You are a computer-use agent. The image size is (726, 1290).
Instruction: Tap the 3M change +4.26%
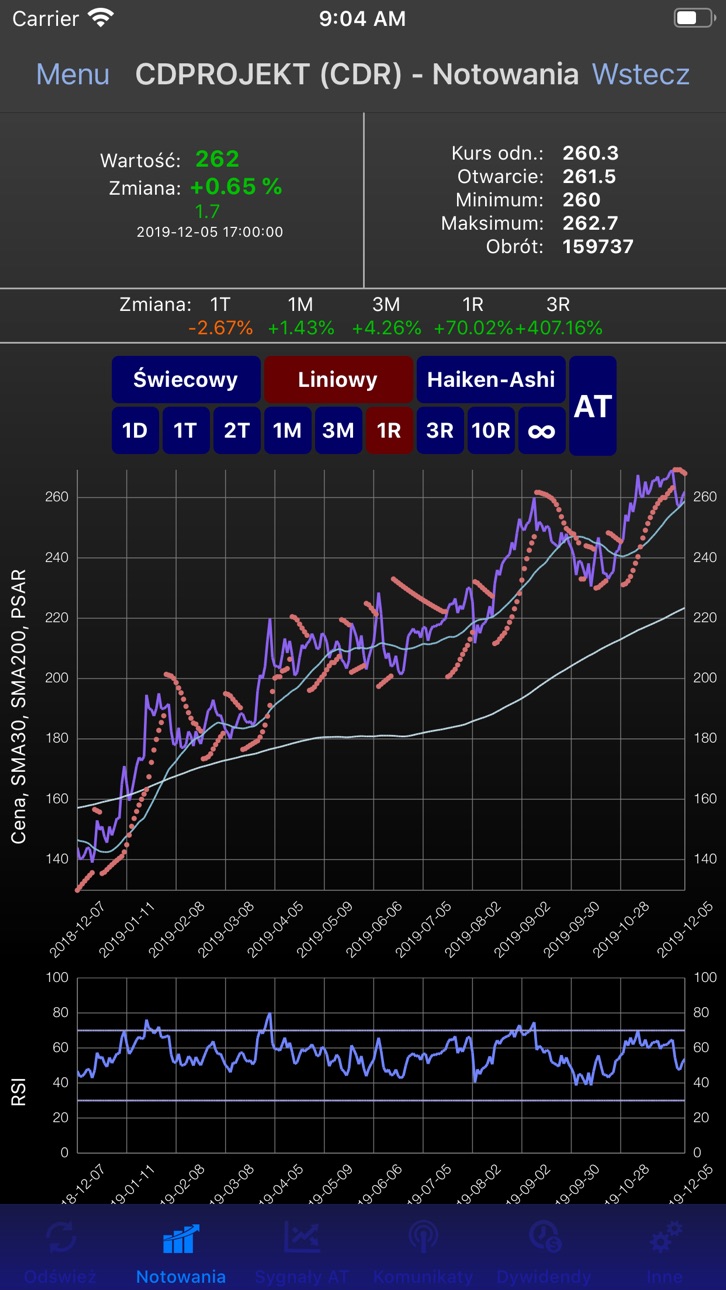point(386,328)
